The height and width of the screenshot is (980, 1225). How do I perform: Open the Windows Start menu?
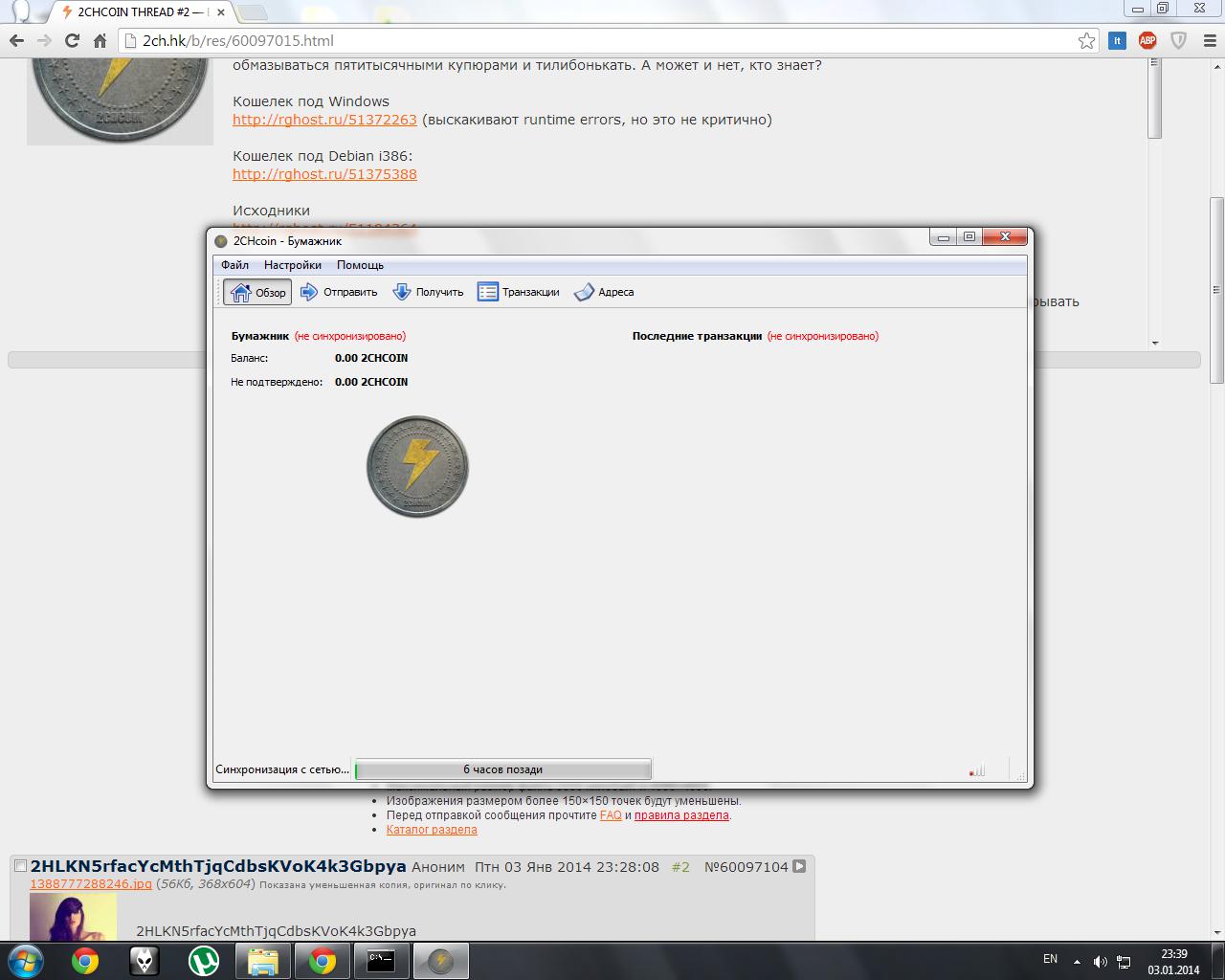[26, 960]
